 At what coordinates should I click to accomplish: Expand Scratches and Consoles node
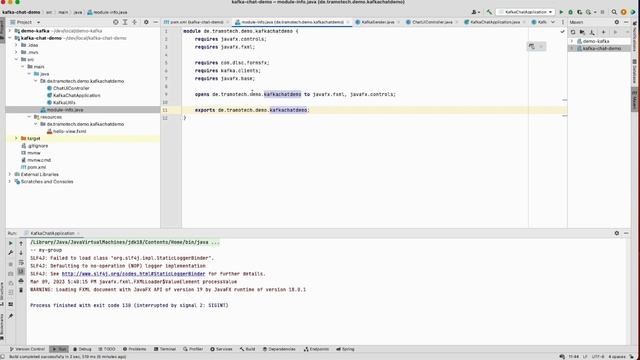[10, 182]
